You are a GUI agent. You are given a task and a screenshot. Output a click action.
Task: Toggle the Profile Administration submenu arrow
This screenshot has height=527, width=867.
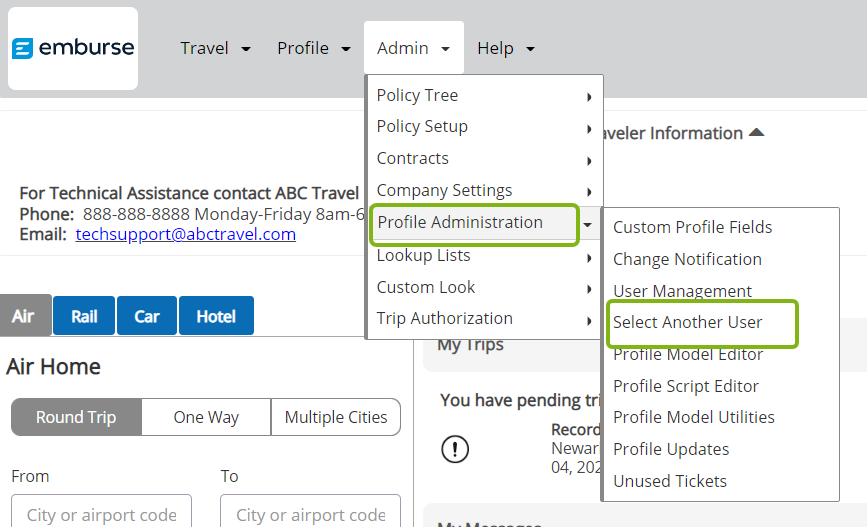(x=588, y=225)
